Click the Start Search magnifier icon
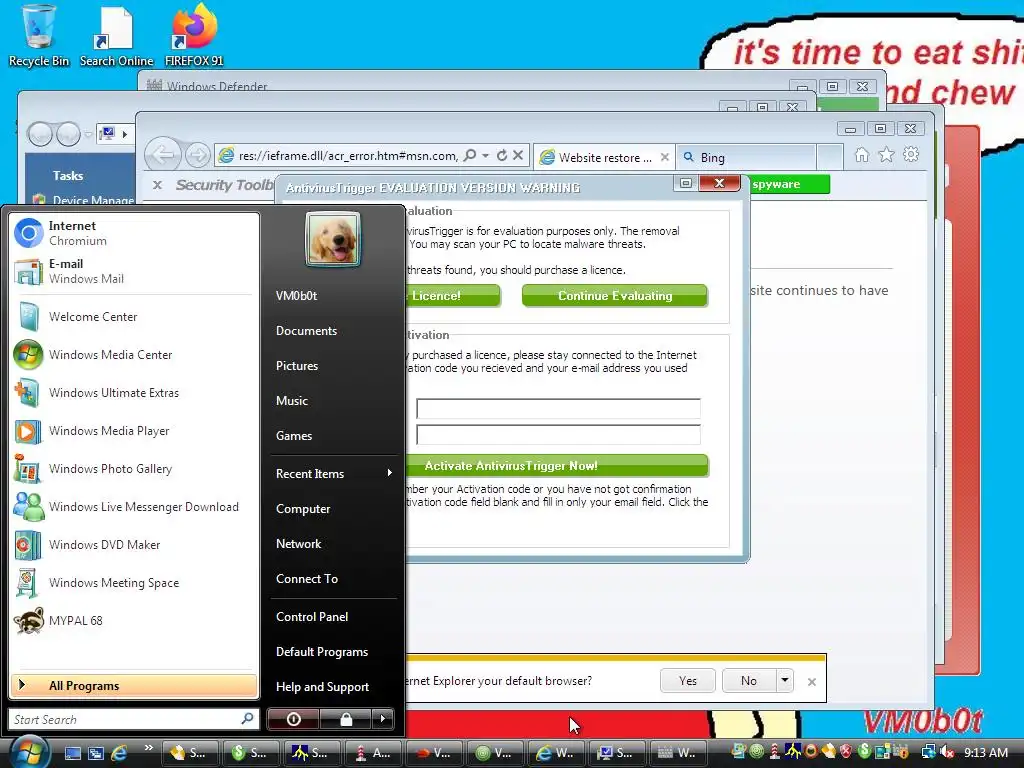The width and height of the screenshot is (1024, 768). coord(248,718)
